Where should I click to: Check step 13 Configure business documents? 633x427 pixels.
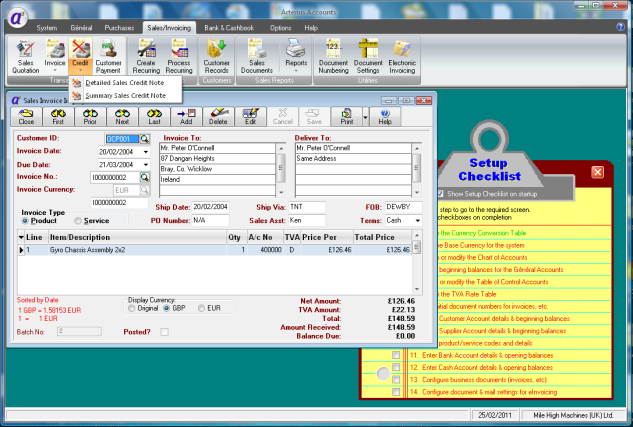coord(396,380)
